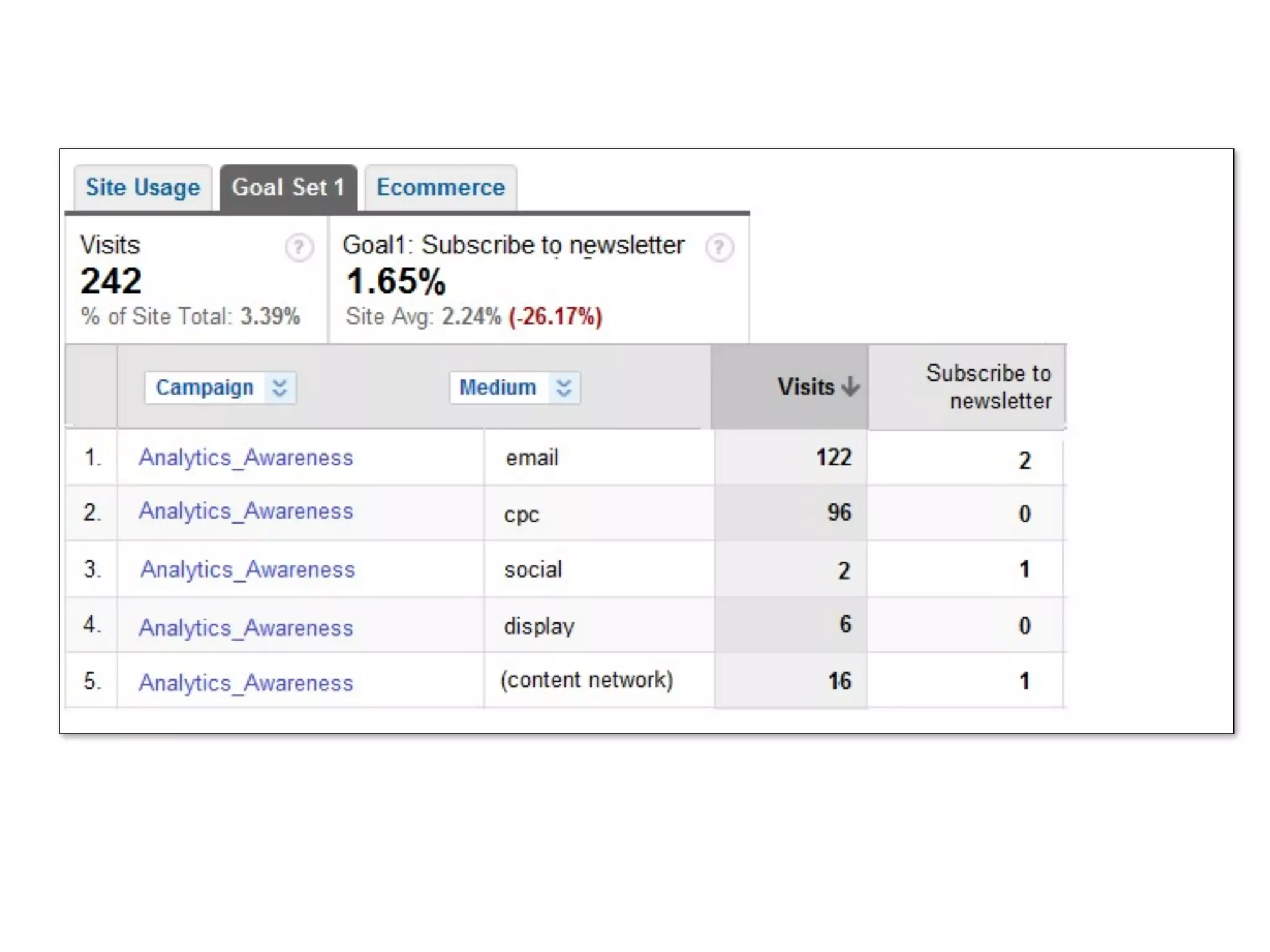Open the Ecommerce tab
This screenshot has width=1270, height=952.
point(441,188)
